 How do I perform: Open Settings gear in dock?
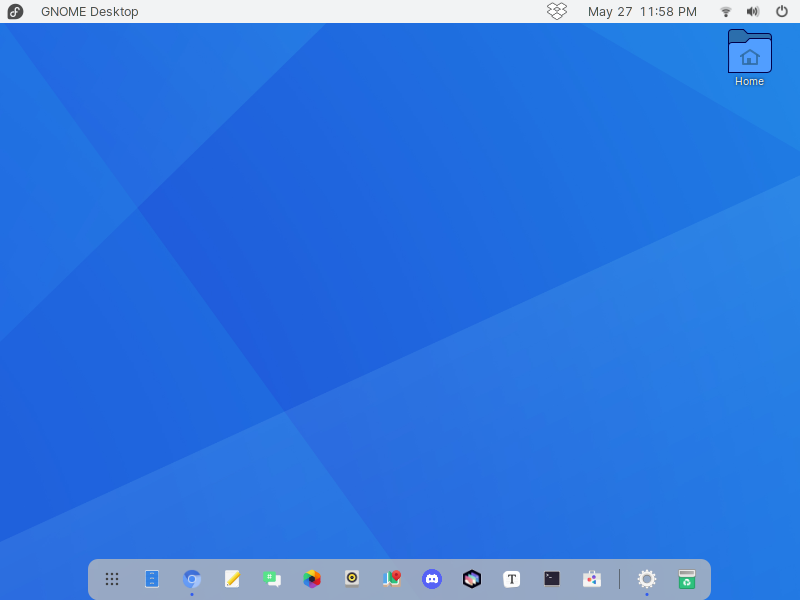[647, 579]
